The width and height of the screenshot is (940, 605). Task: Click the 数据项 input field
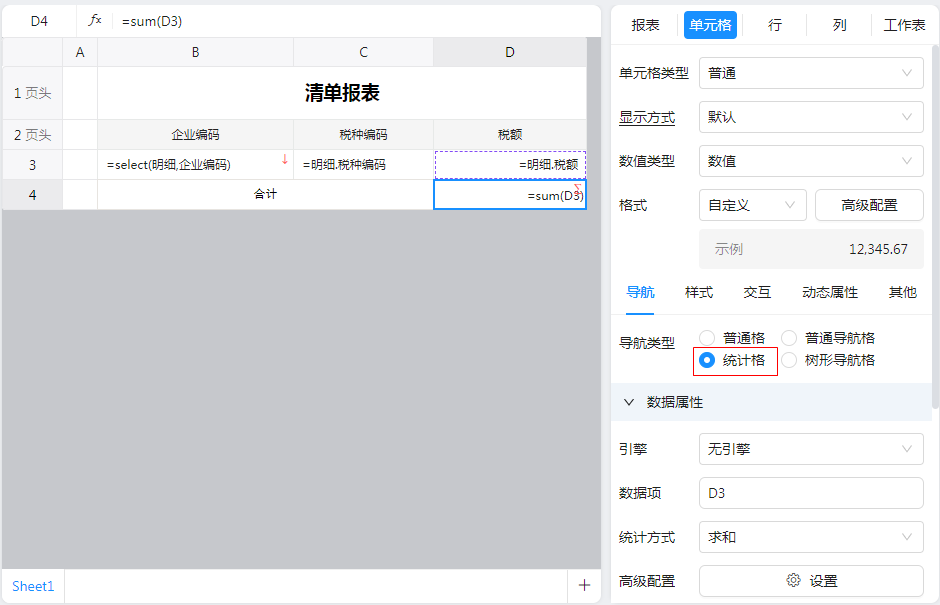click(810, 493)
